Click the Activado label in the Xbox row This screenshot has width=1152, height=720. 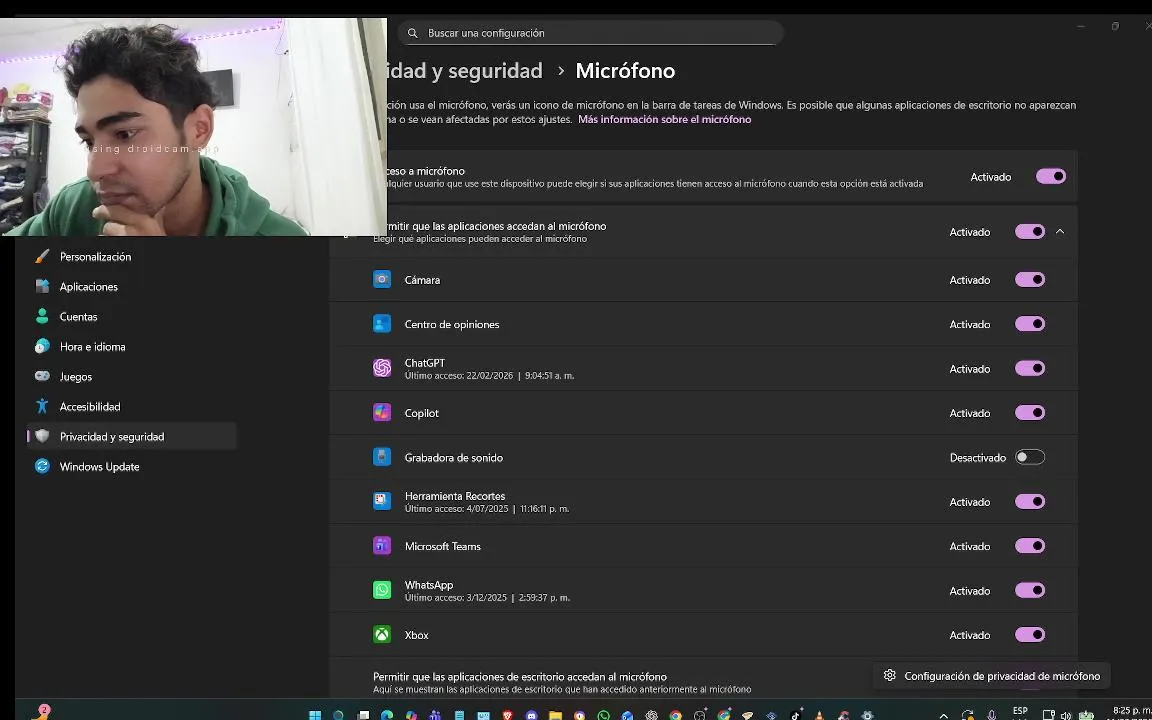point(970,635)
